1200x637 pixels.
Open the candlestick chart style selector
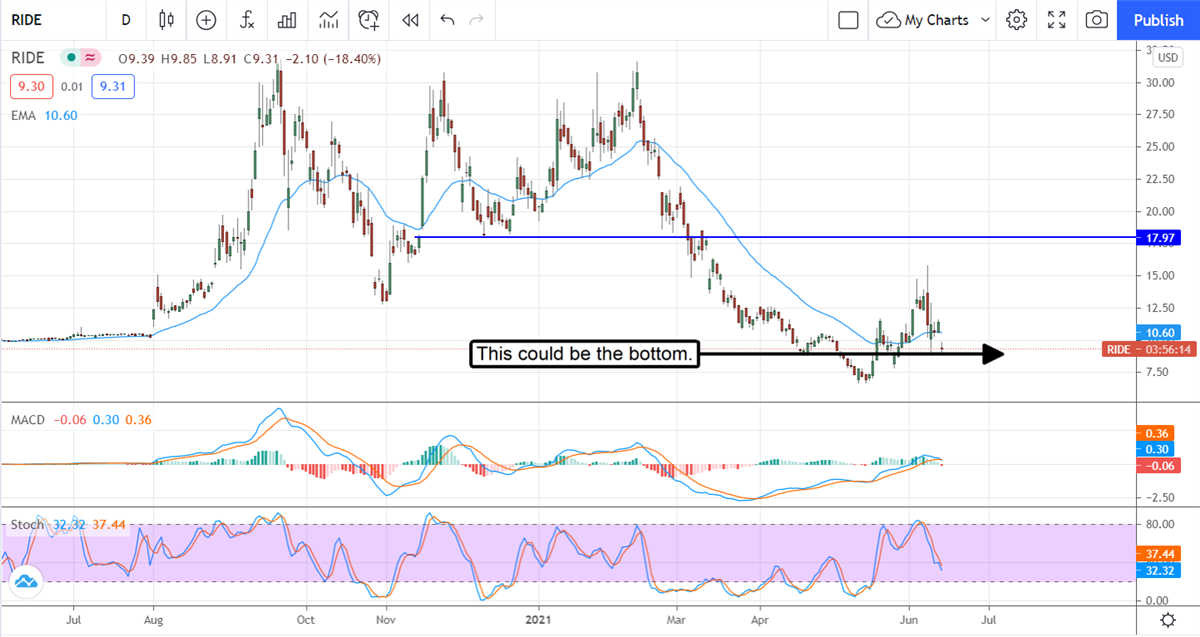pyautogui.click(x=166, y=20)
